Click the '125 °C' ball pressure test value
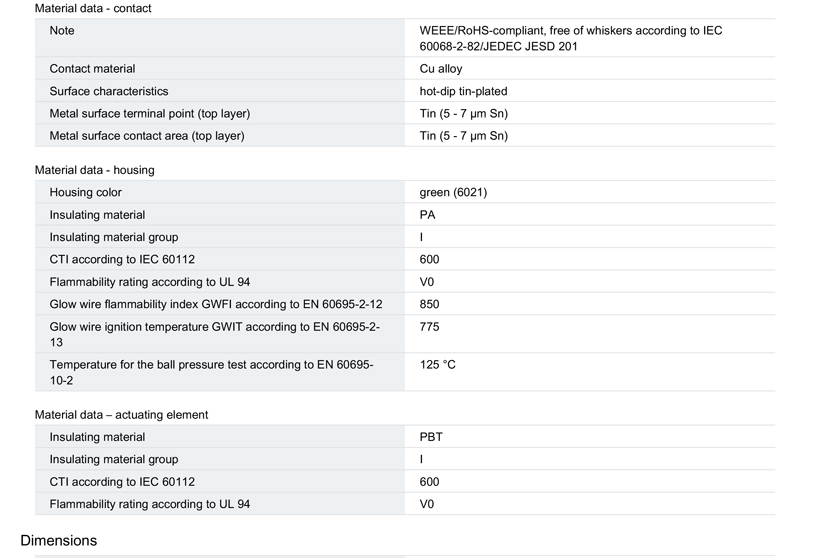 point(437,365)
